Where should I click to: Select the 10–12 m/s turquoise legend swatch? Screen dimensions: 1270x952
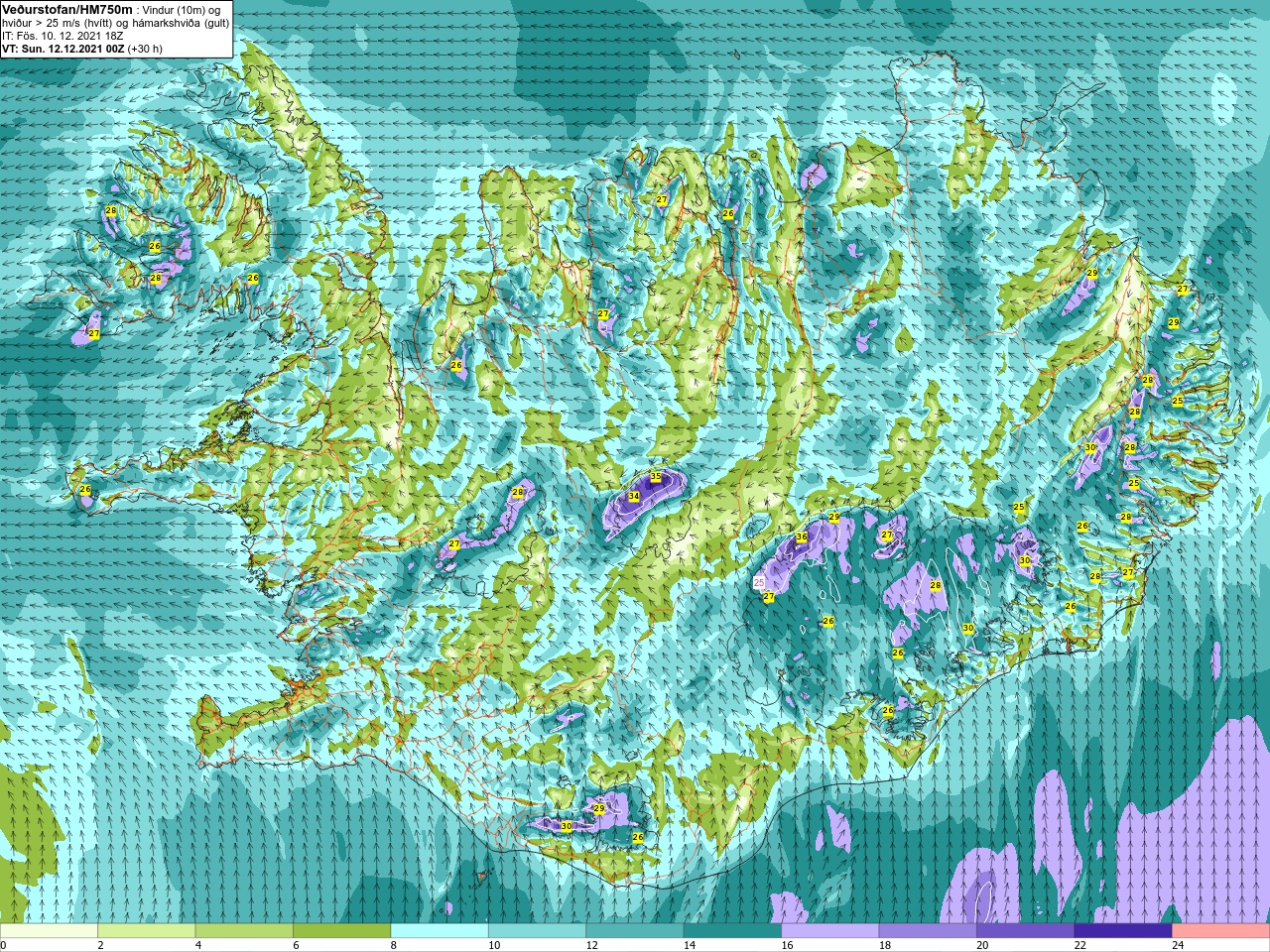[538, 931]
